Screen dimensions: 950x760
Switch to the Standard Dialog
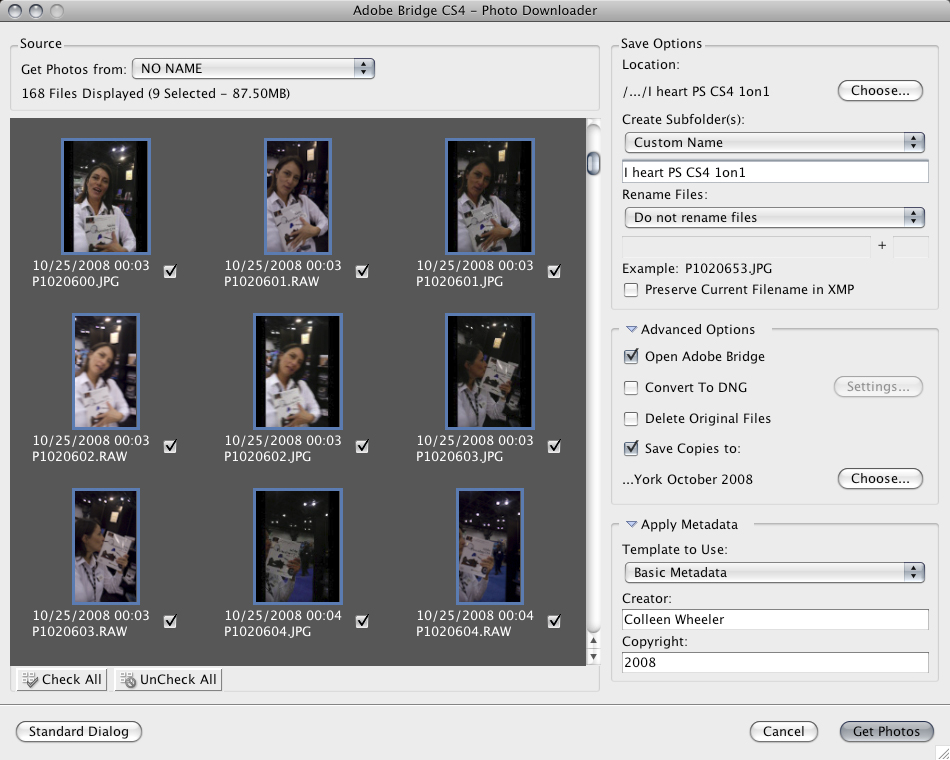click(x=79, y=732)
